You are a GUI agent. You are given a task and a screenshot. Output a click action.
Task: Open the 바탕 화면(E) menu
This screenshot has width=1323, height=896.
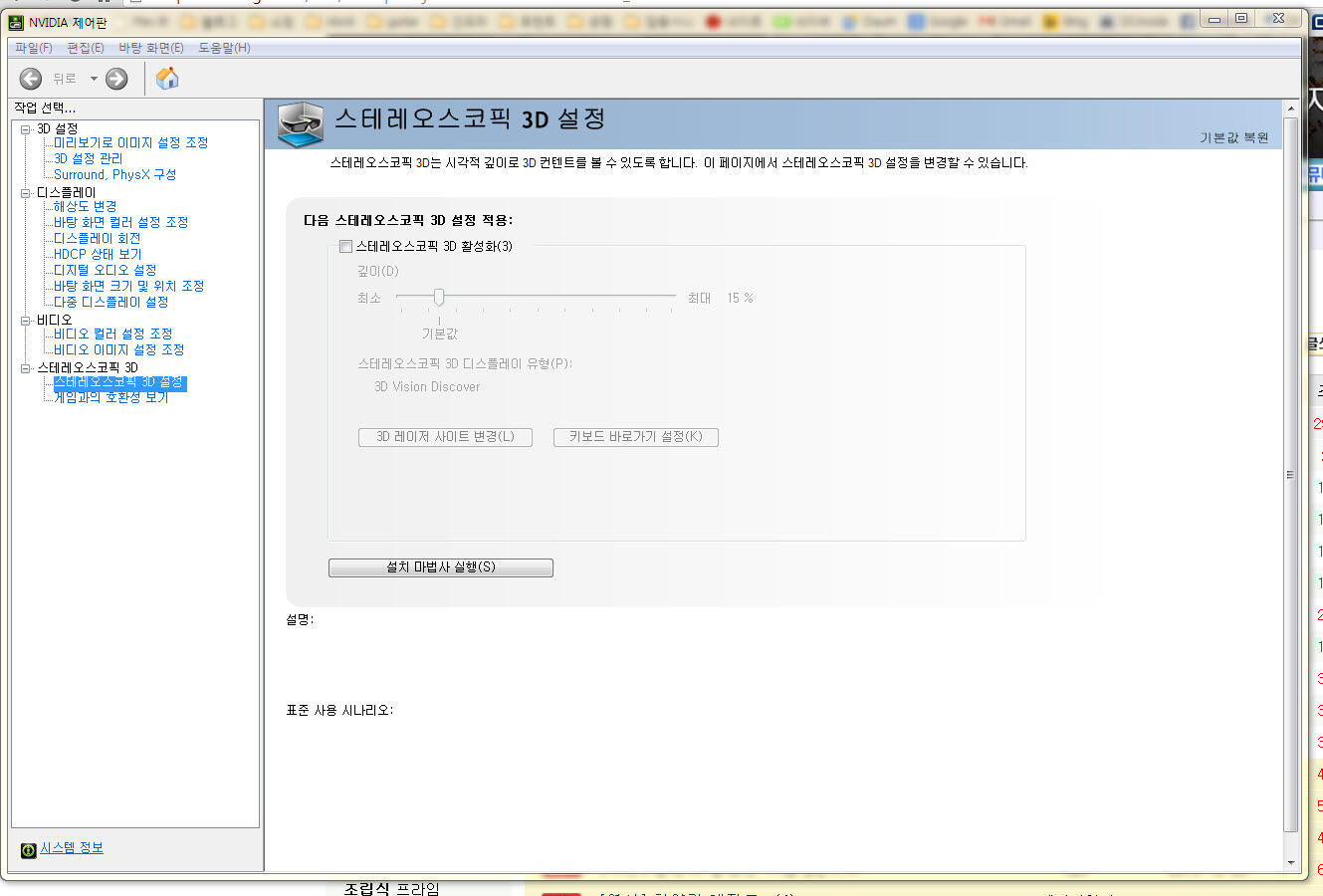point(151,48)
